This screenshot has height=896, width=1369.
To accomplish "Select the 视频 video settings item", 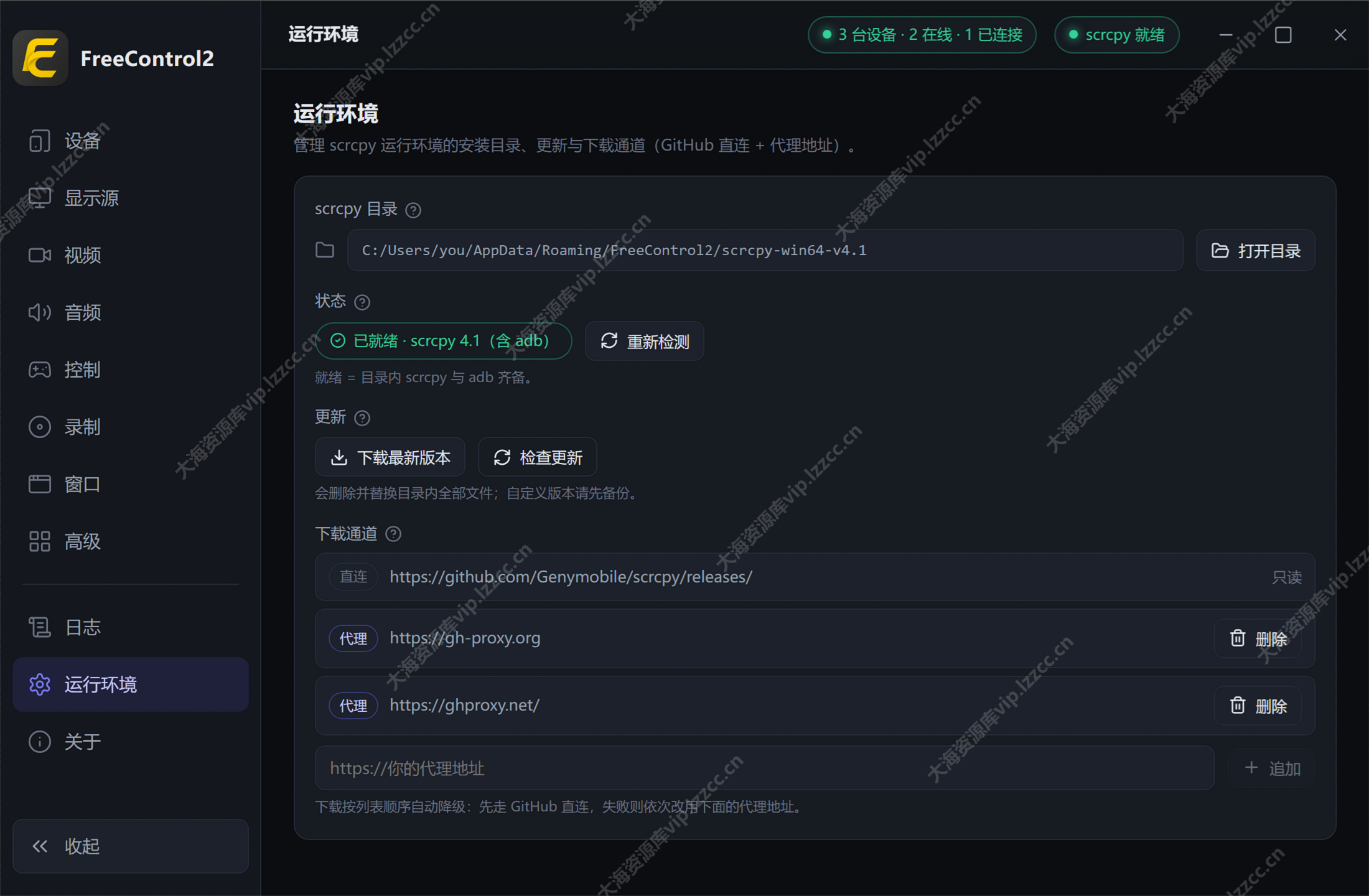I will 130,256.
